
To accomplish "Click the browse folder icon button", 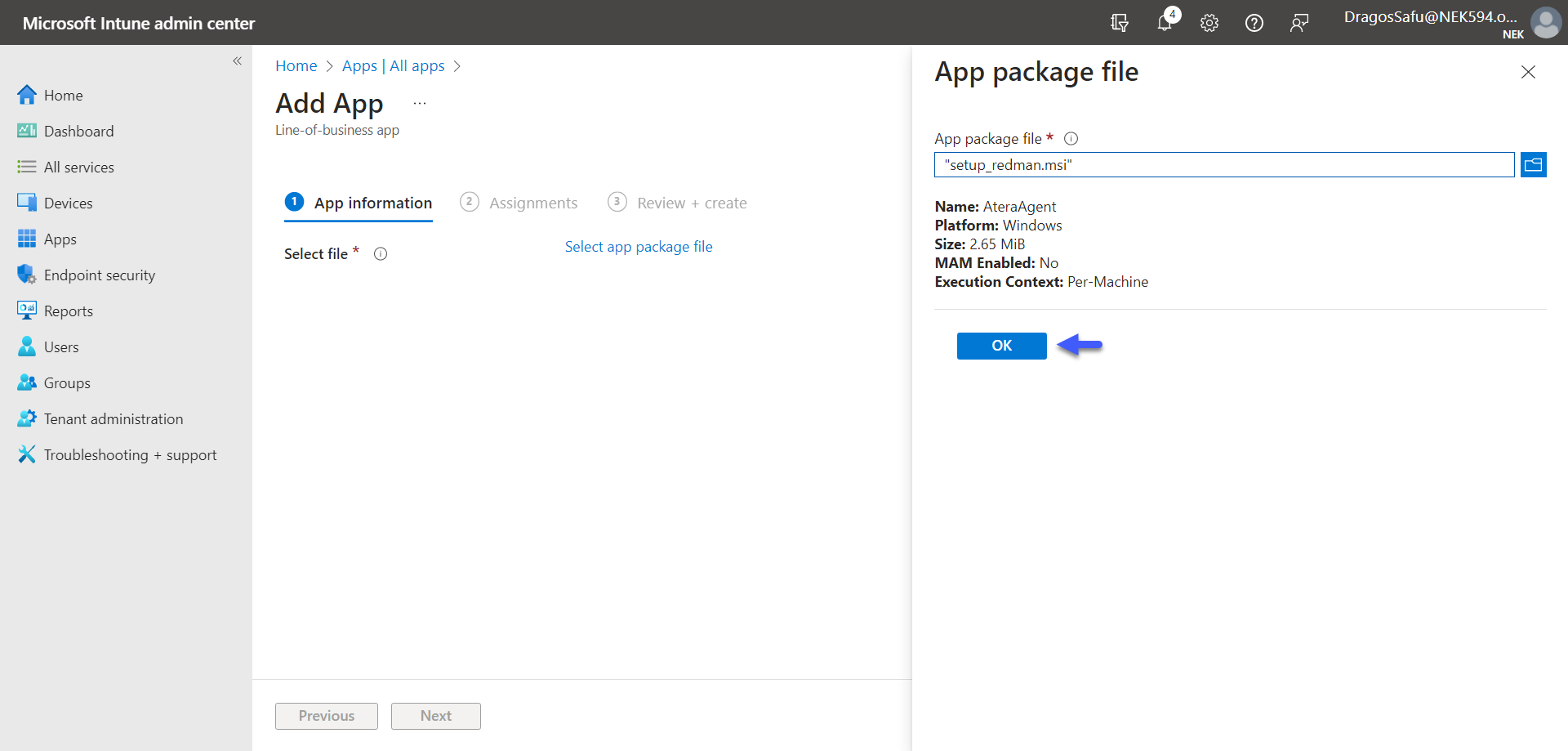I will click(1534, 165).
